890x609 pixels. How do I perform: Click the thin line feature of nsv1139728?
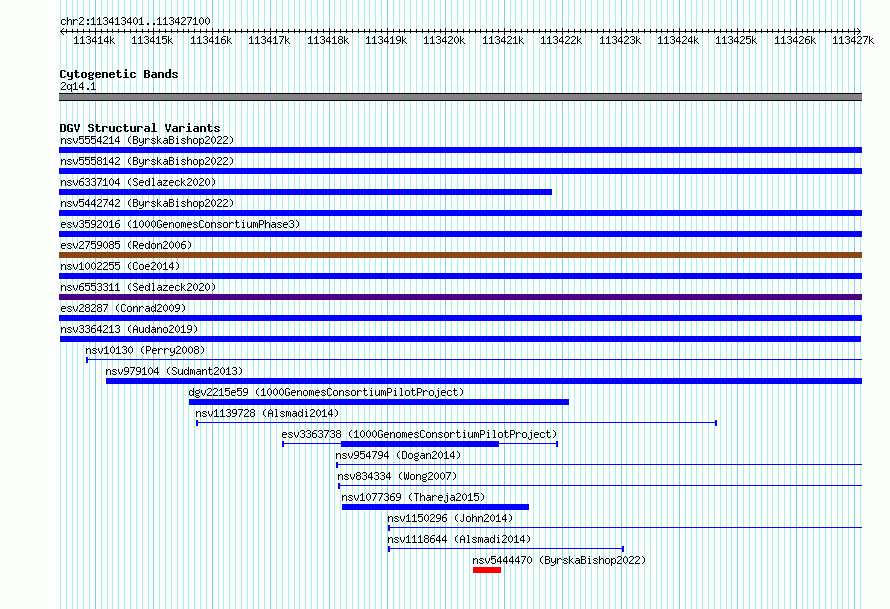456,423
